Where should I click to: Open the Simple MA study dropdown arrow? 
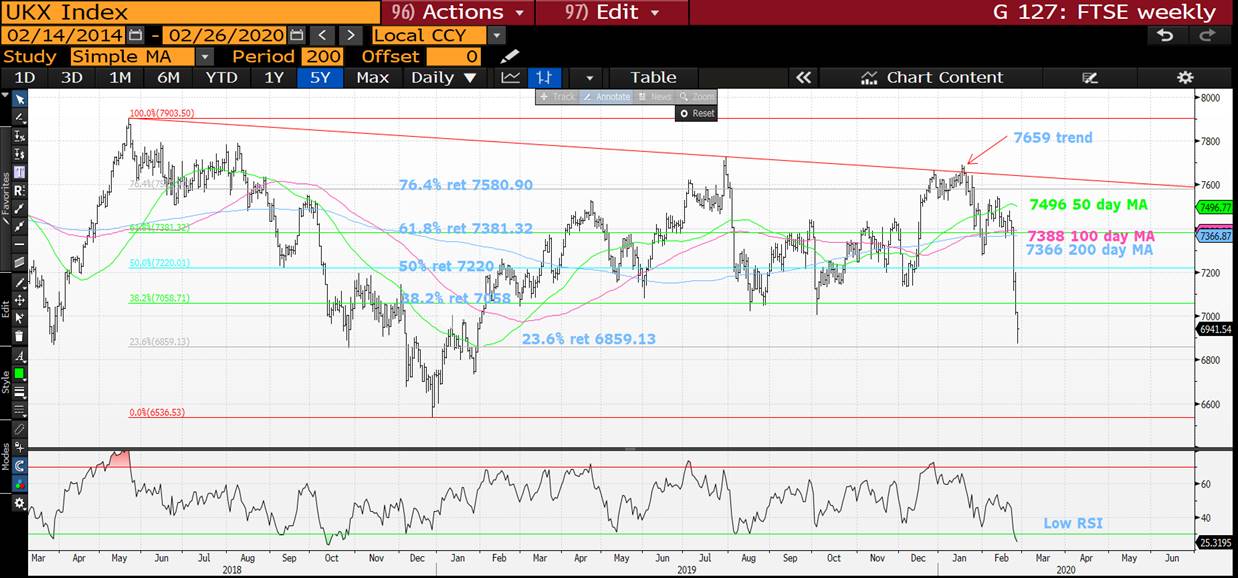tap(204, 56)
